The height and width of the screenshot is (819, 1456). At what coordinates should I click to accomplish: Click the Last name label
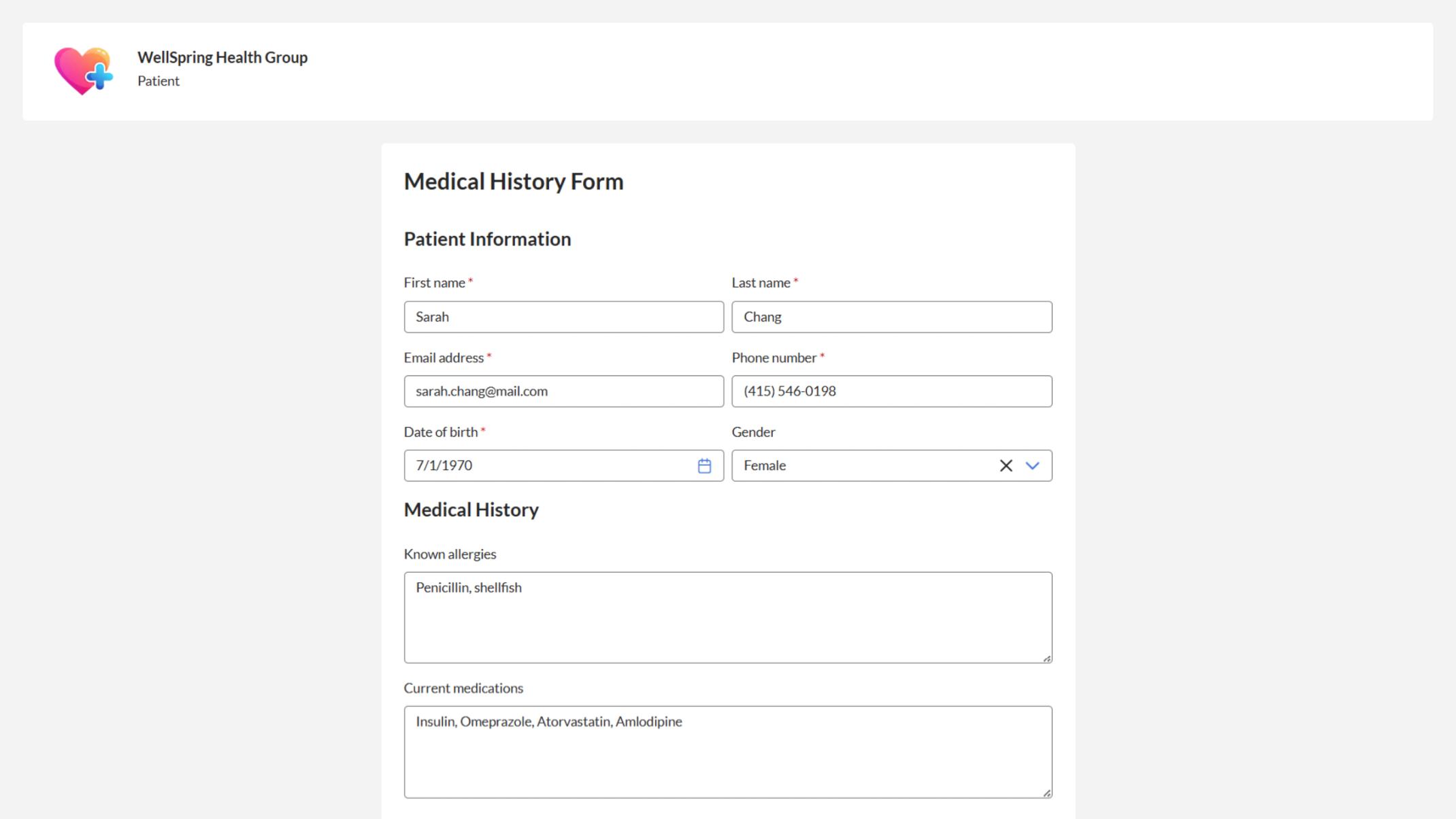[761, 283]
